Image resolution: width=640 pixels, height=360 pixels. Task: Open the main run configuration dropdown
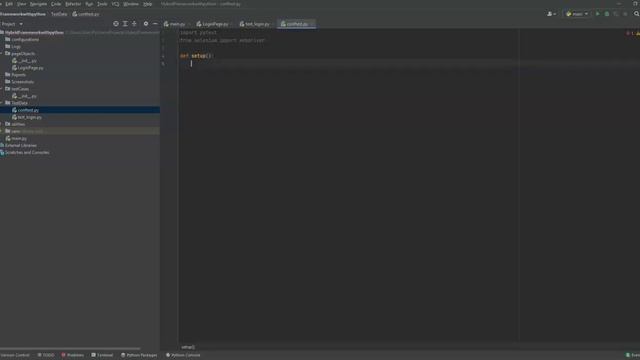tap(577, 14)
